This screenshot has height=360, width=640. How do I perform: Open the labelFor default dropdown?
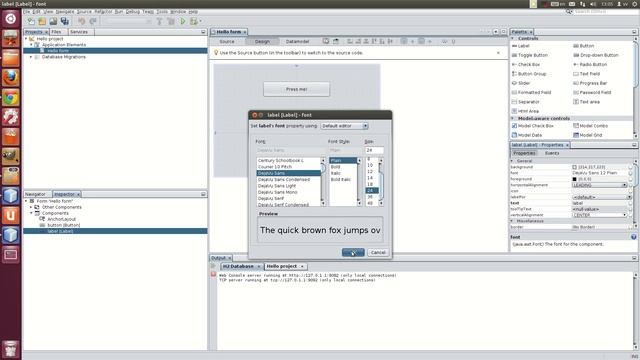point(601,197)
